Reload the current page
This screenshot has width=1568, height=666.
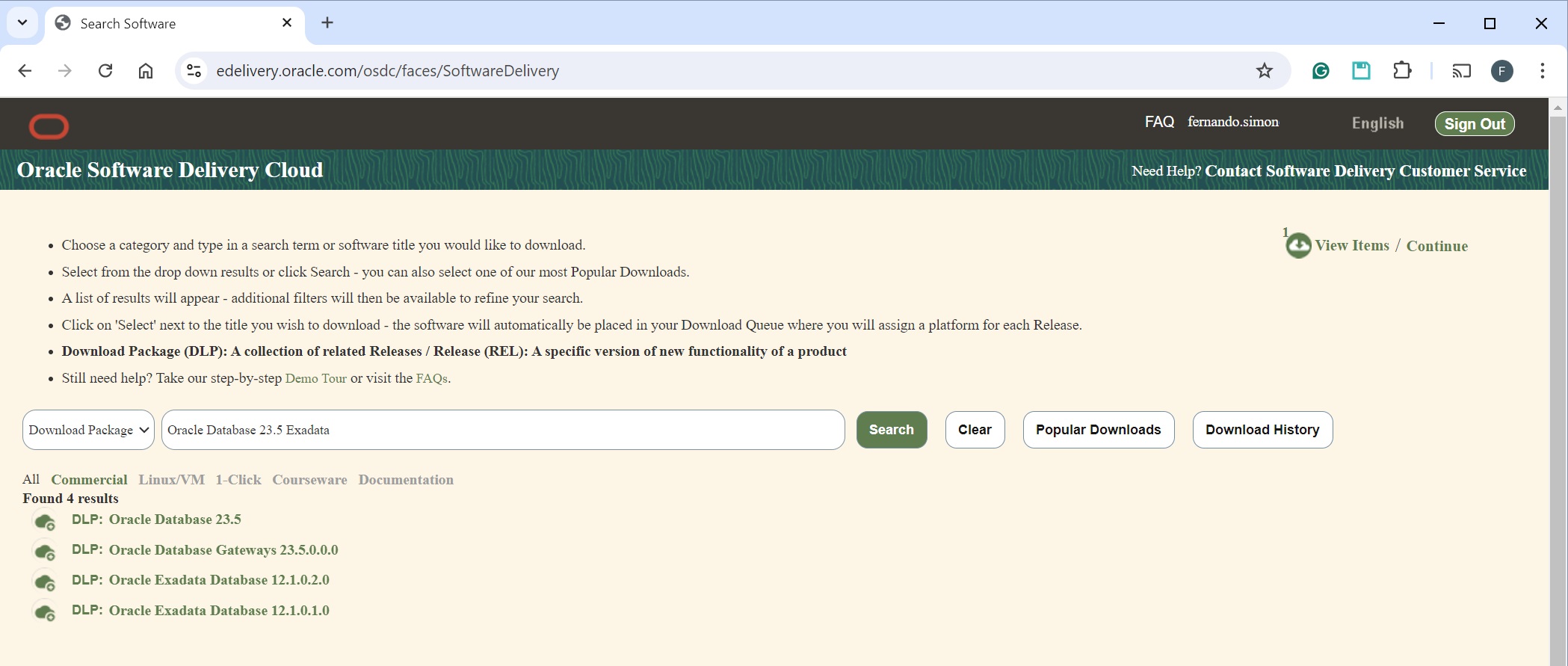[105, 71]
